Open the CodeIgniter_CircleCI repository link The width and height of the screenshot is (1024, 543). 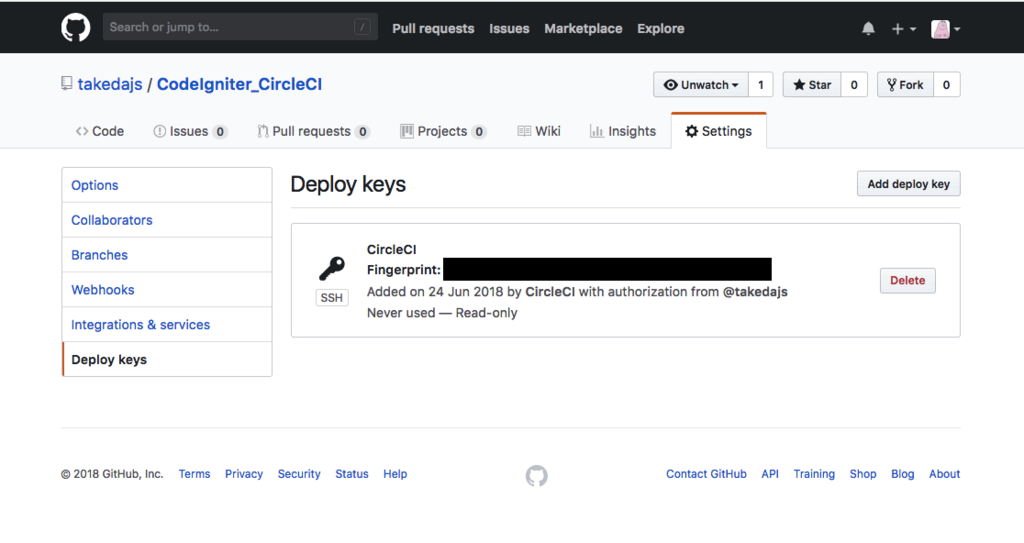(x=239, y=84)
